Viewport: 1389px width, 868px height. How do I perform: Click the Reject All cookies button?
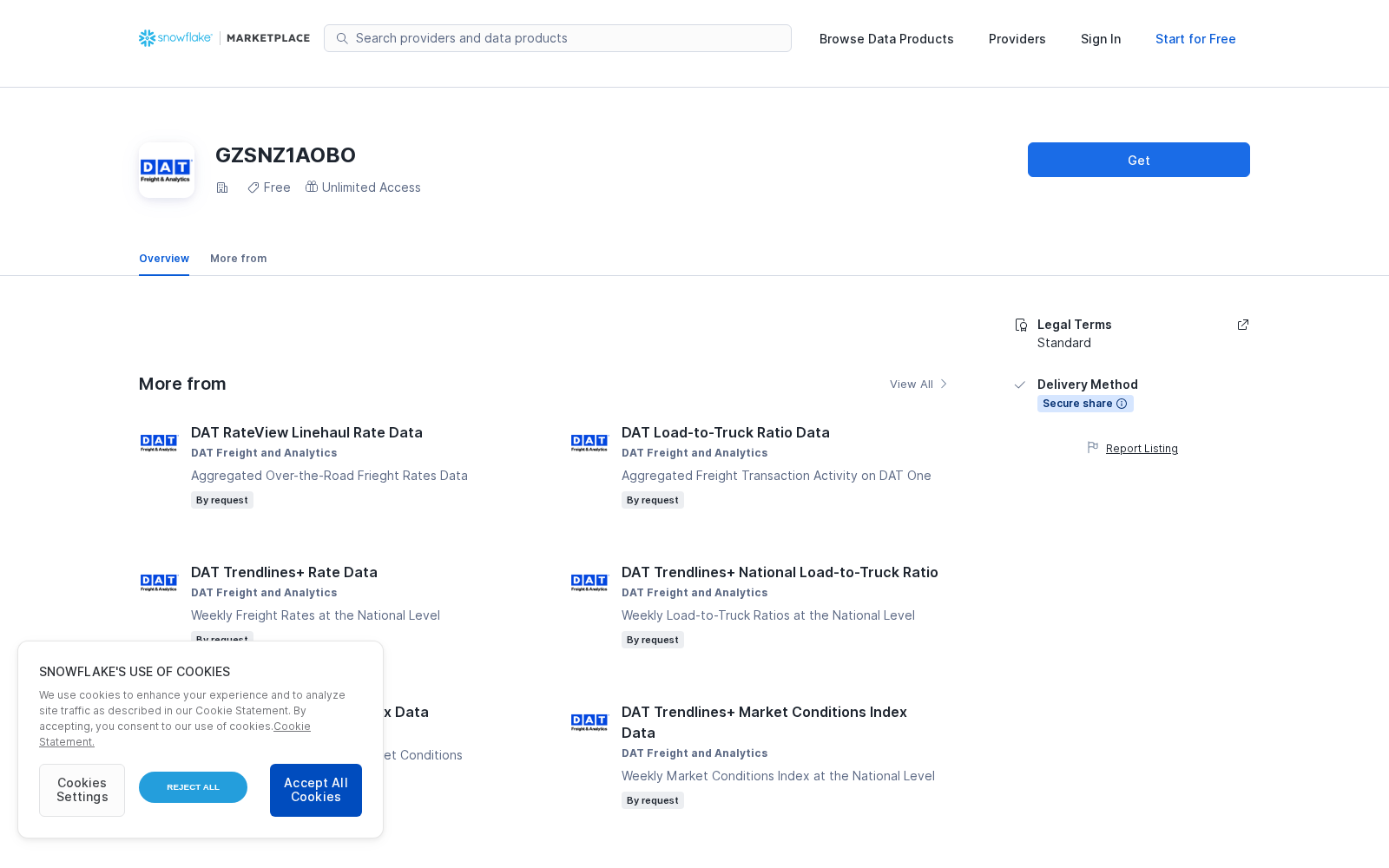(193, 787)
